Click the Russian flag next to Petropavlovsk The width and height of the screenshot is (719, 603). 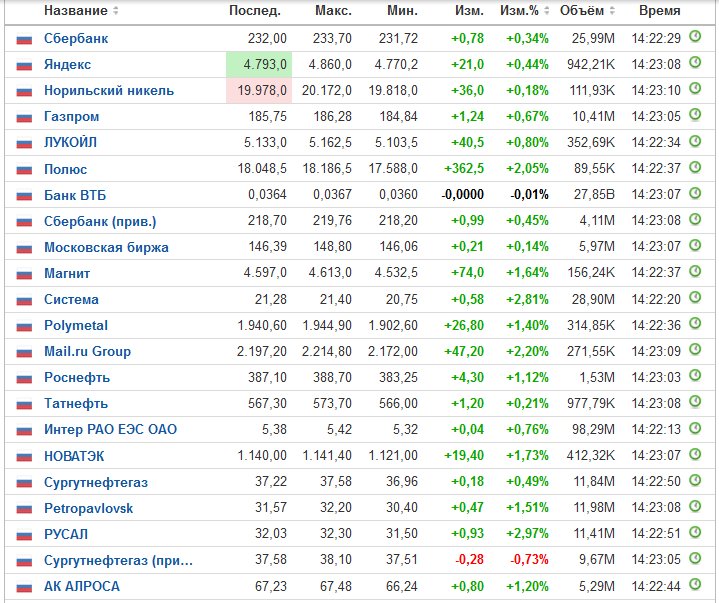point(24,509)
